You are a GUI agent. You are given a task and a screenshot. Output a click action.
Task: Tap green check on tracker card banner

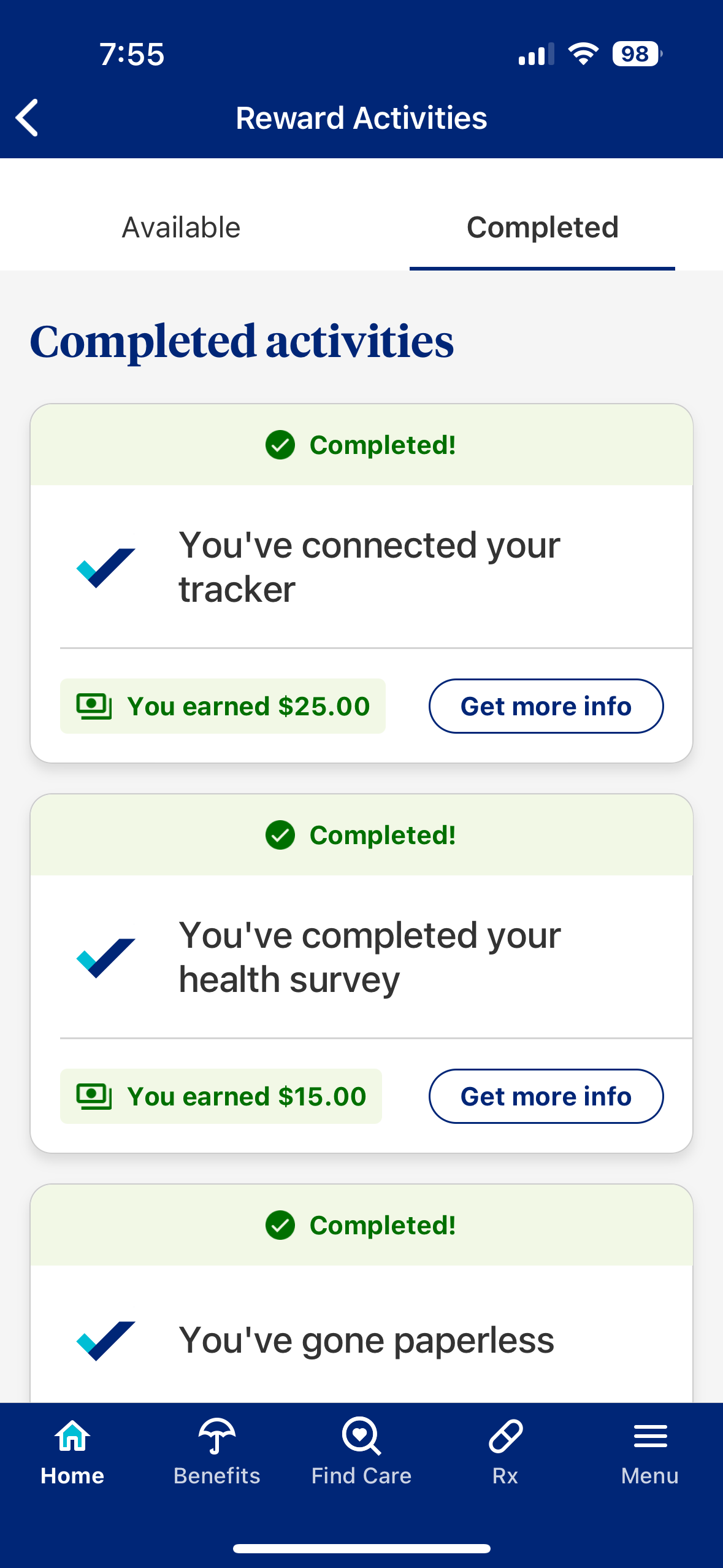pyautogui.click(x=280, y=445)
